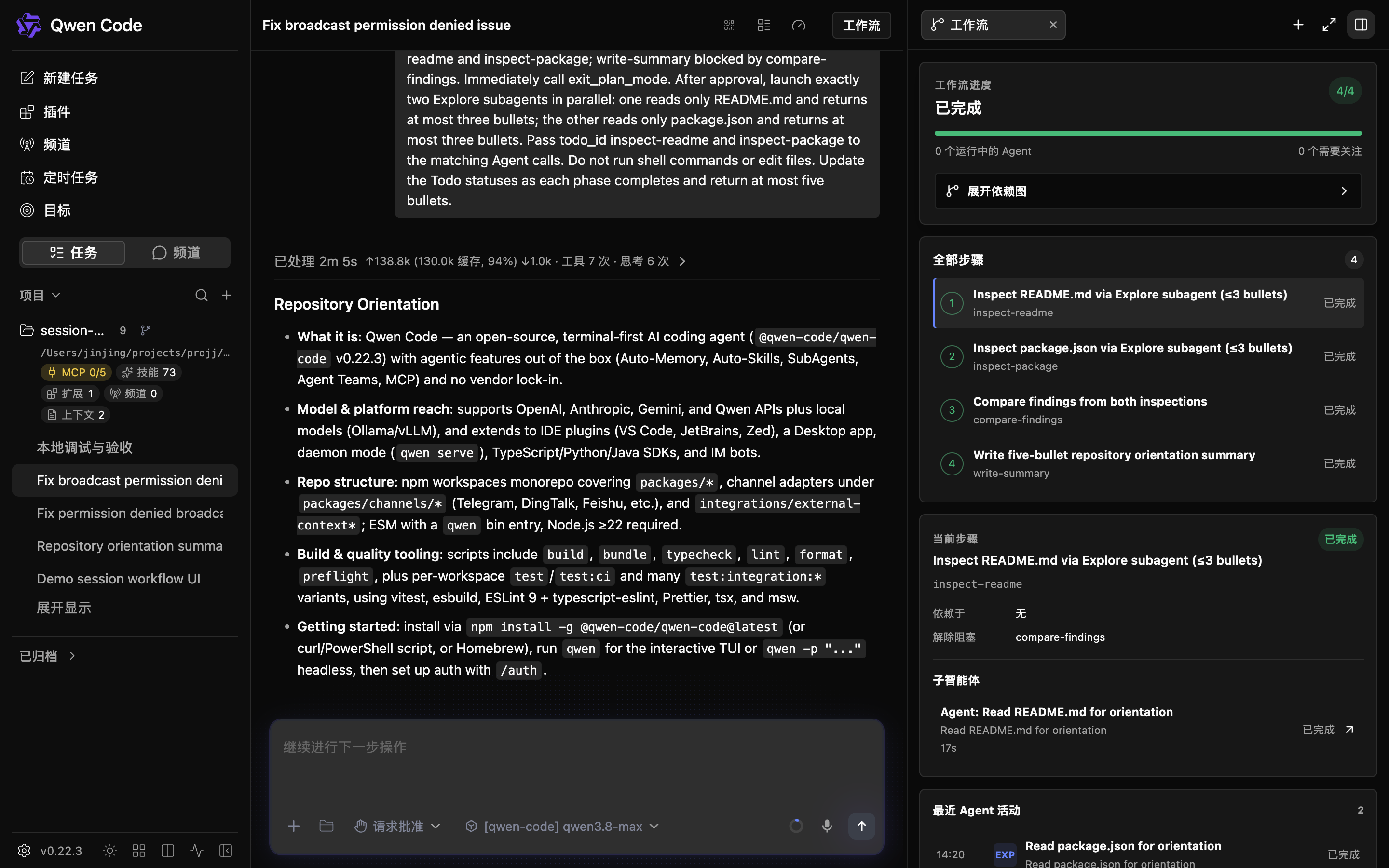
Task: Click the branch icon next to session project
Action: (145, 330)
